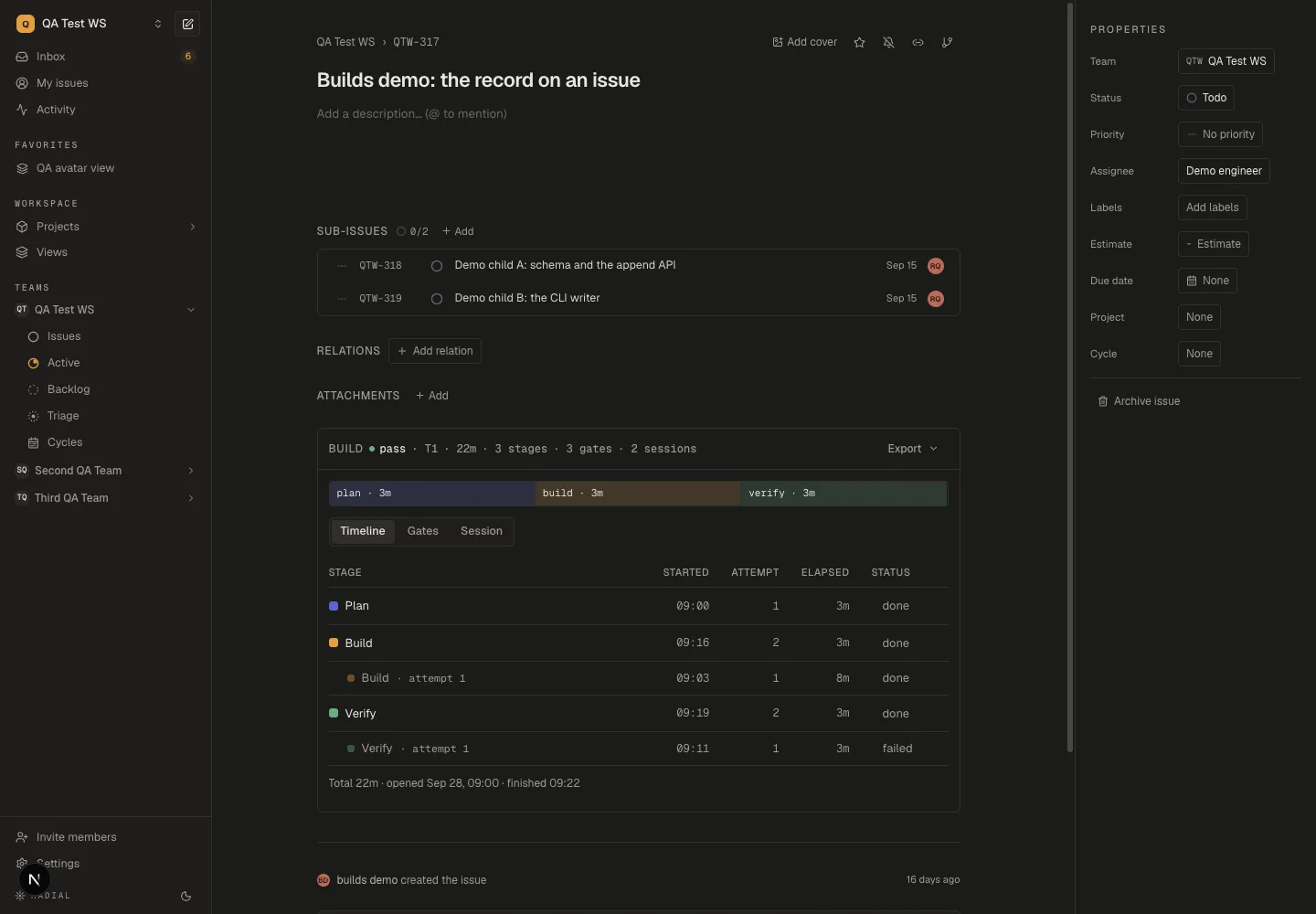Image resolution: width=1316 pixels, height=914 pixels.
Task: Switch to the Gates tab
Action: click(x=423, y=531)
